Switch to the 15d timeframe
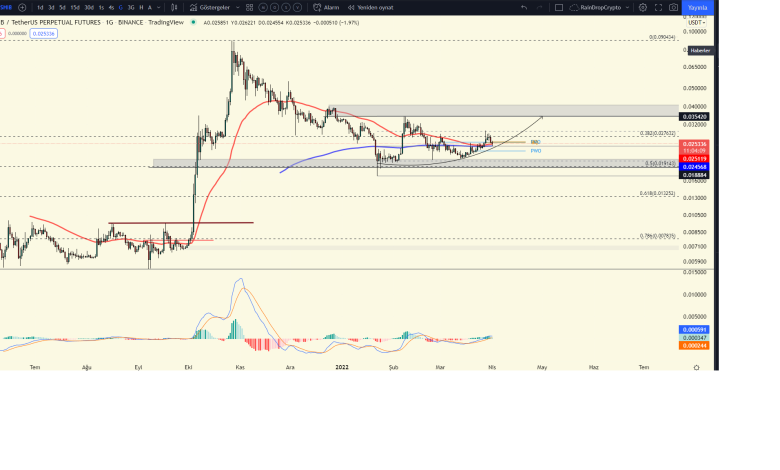The width and height of the screenshot is (780, 470). pos(75,7)
